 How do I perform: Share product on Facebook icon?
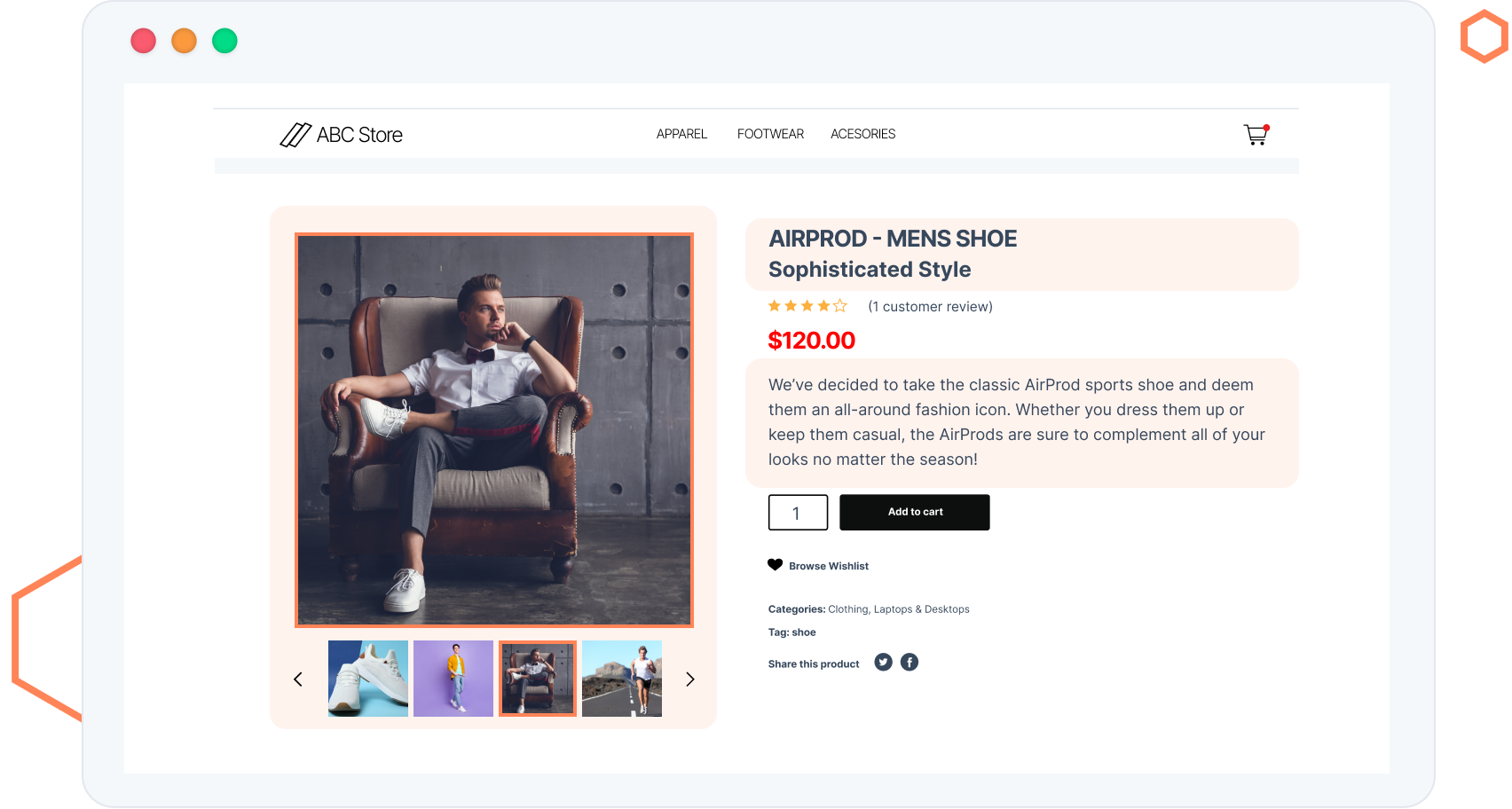pos(910,663)
